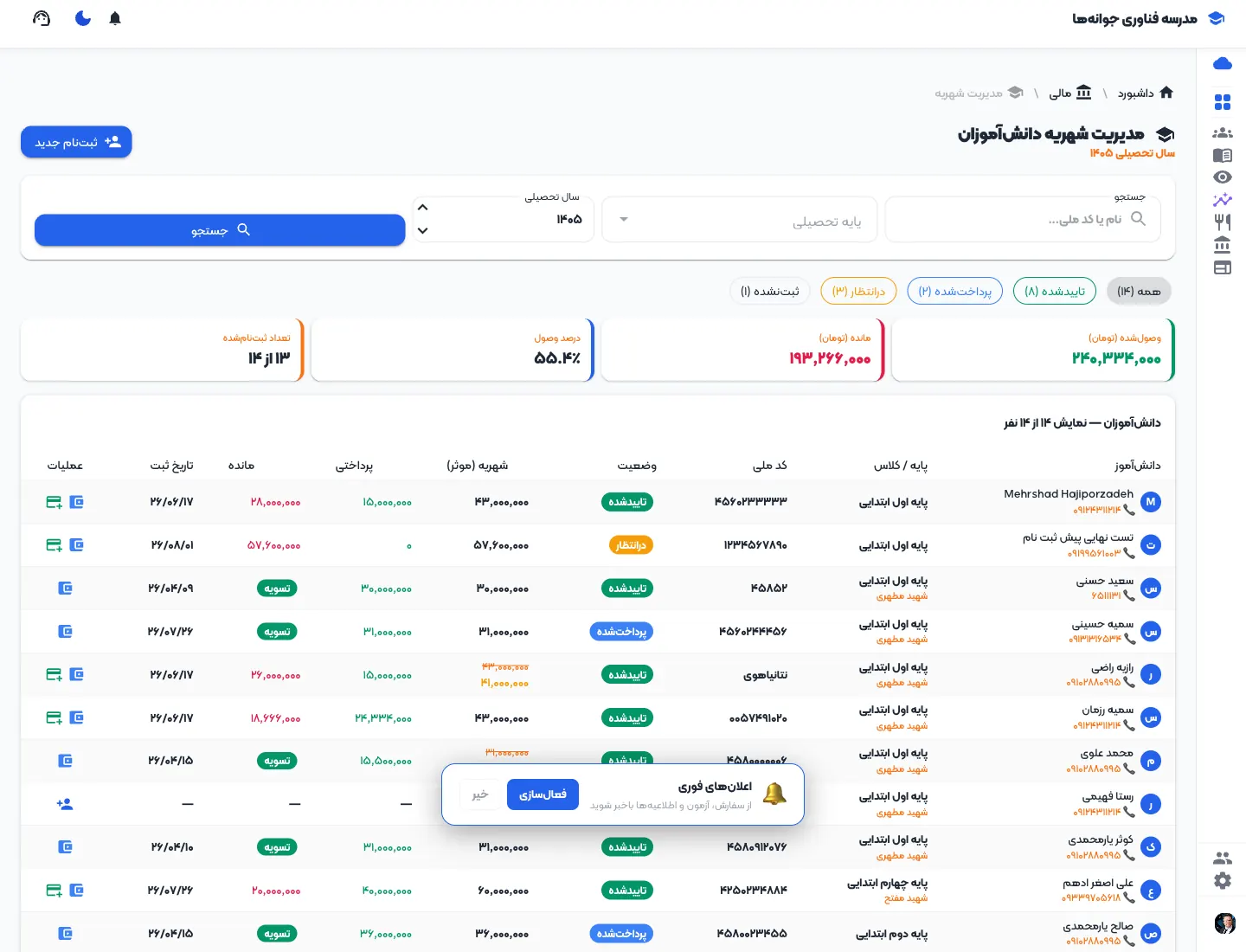Go to داشبورد breadcrumb link
This screenshot has width=1246, height=952.
coord(1146,93)
